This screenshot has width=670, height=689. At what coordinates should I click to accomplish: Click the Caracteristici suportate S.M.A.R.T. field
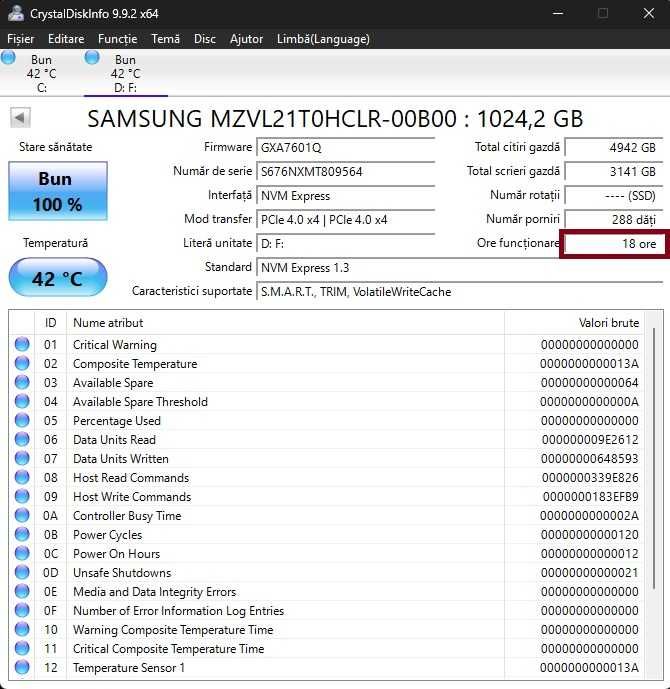(460, 292)
